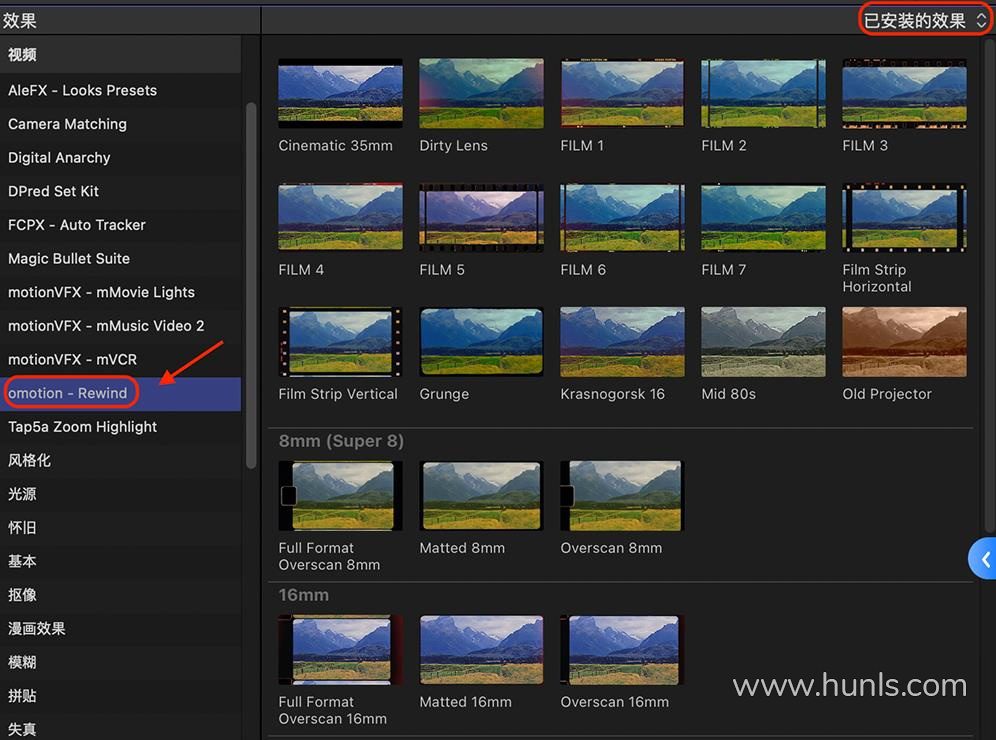The height and width of the screenshot is (740, 996).
Task: Select the Cinematic 35mm effect thumbnail
Action: (x=340, y=93)
